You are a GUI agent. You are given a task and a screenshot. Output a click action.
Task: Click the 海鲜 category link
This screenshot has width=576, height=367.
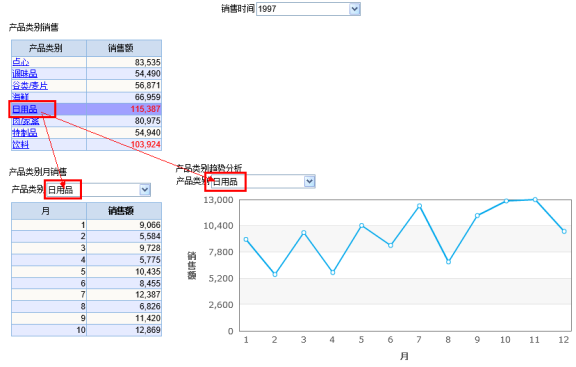coord(21,97)
